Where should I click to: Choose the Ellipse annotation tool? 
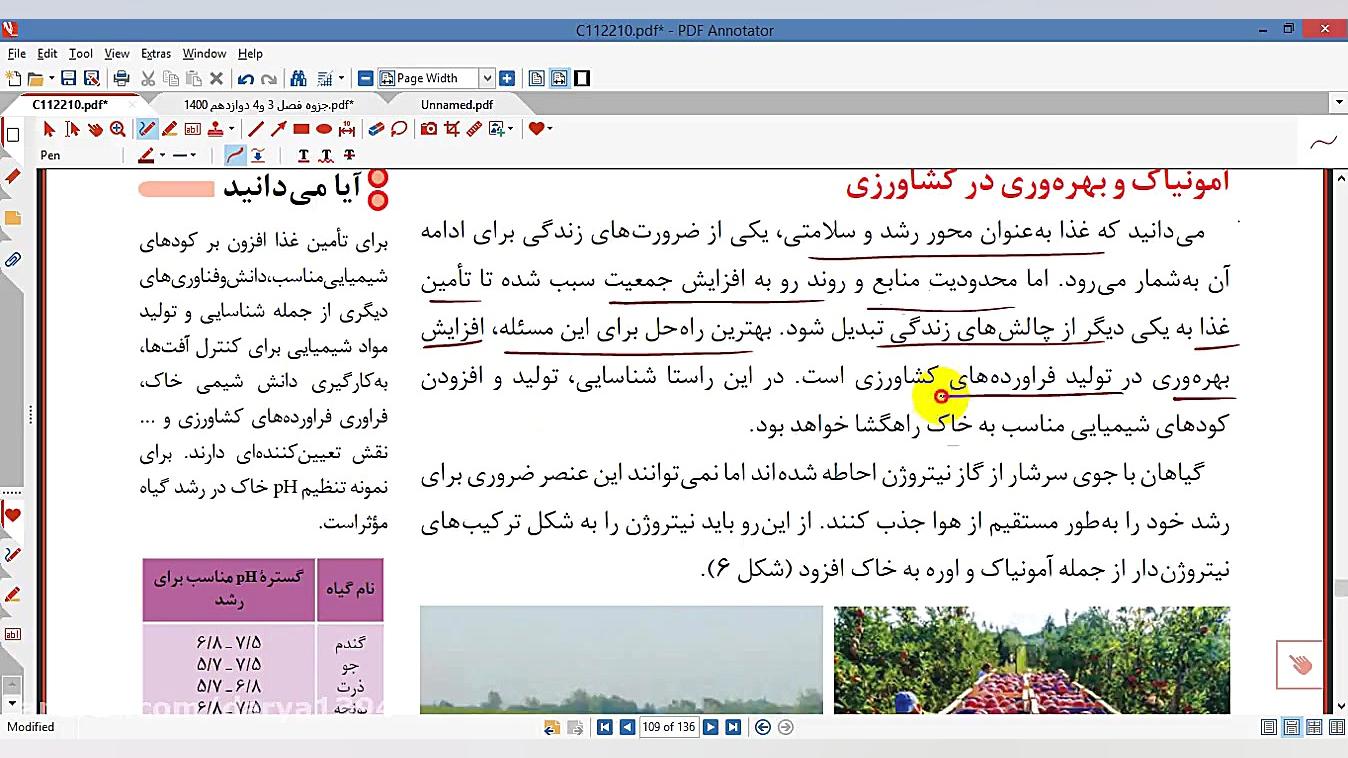click(322, 128)
